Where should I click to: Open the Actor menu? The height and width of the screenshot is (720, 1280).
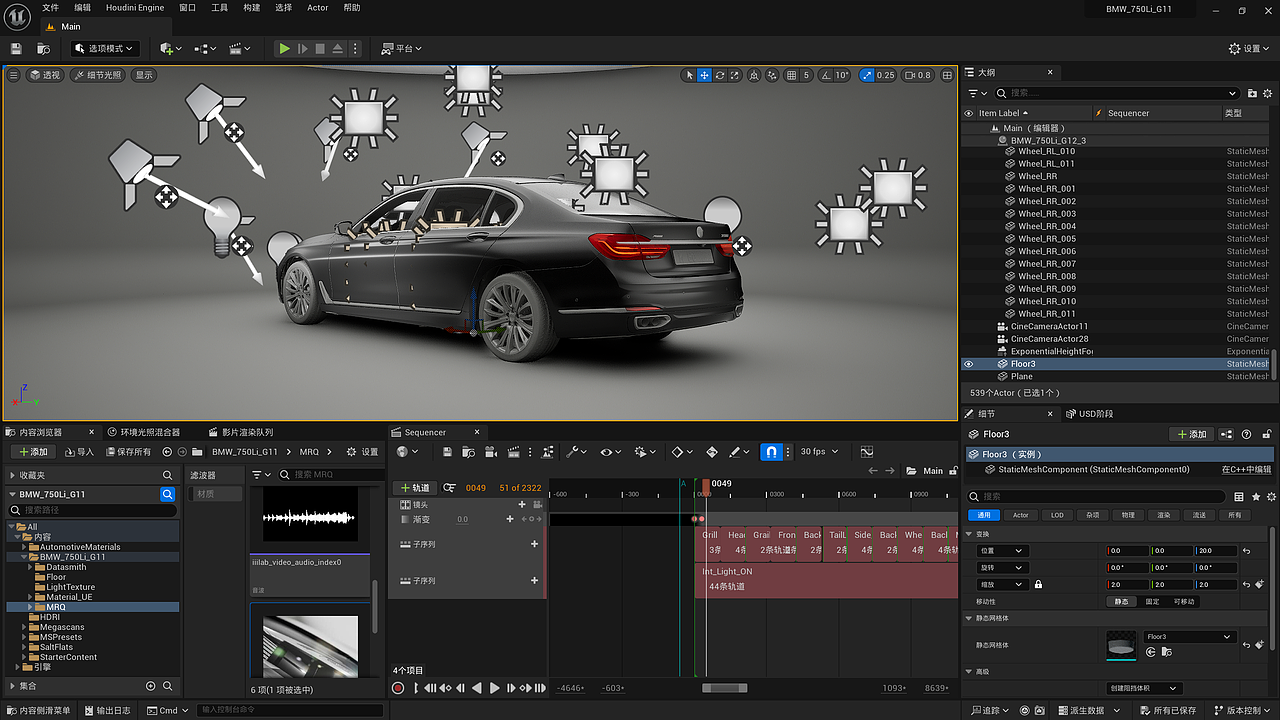(317, 8)
